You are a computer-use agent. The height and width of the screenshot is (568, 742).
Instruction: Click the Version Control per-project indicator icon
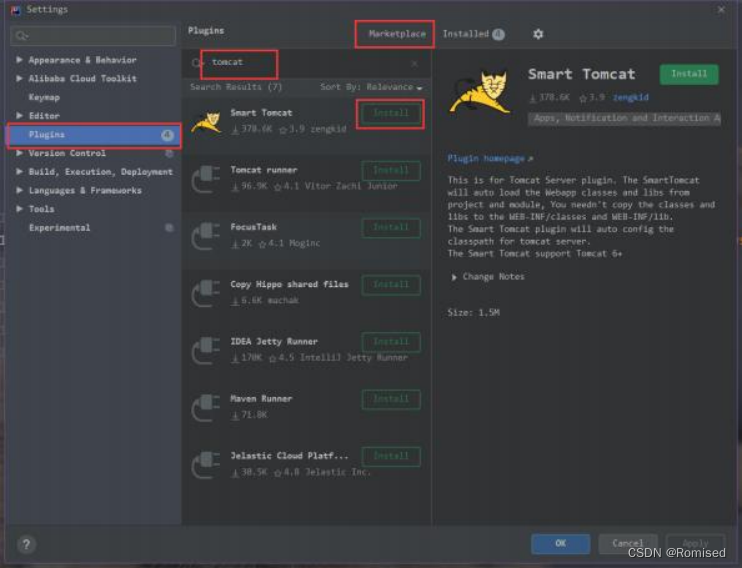(169, 153)
